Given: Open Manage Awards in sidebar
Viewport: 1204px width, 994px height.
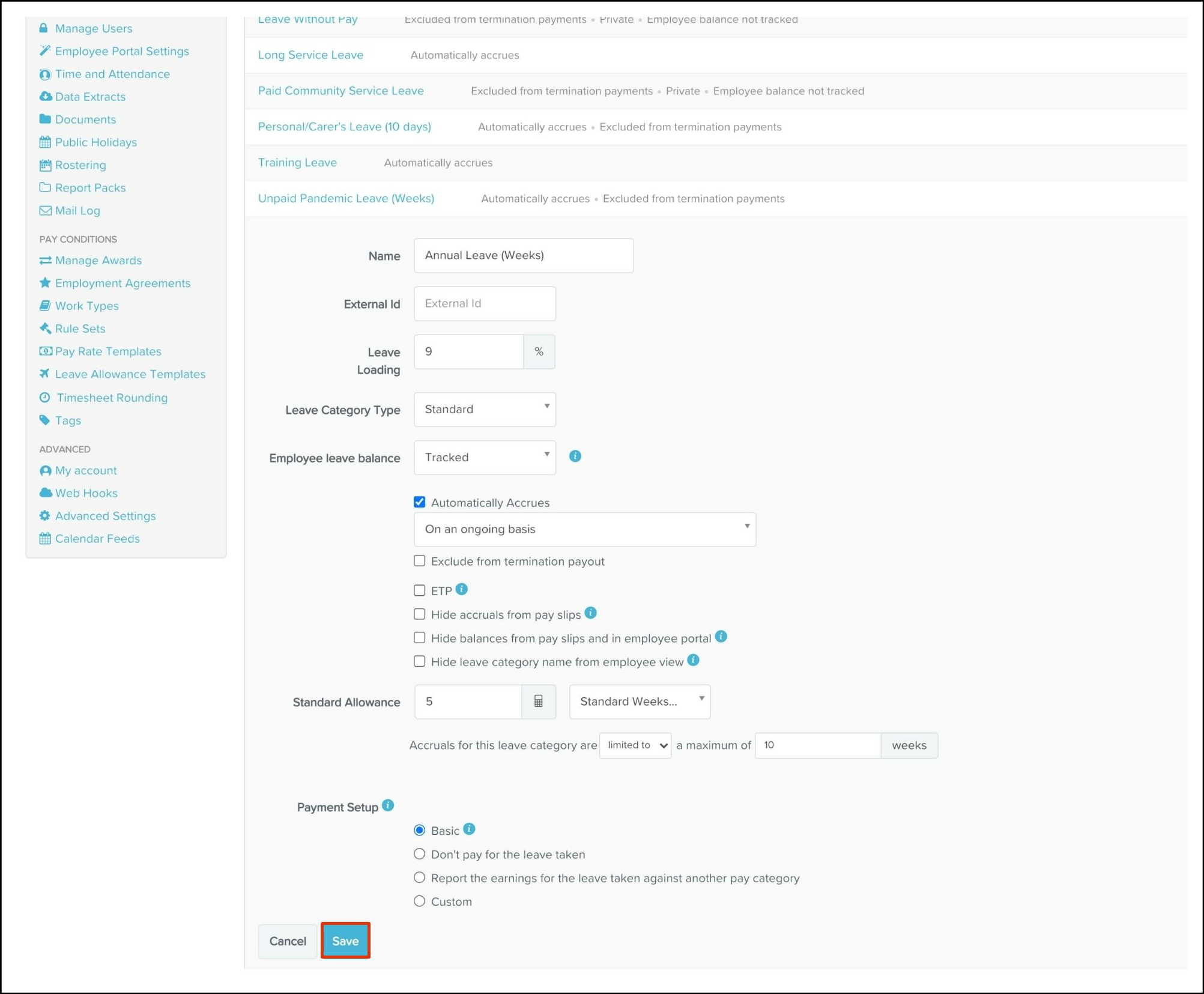Looking at the screenshot, I should (x=98, y=260).
